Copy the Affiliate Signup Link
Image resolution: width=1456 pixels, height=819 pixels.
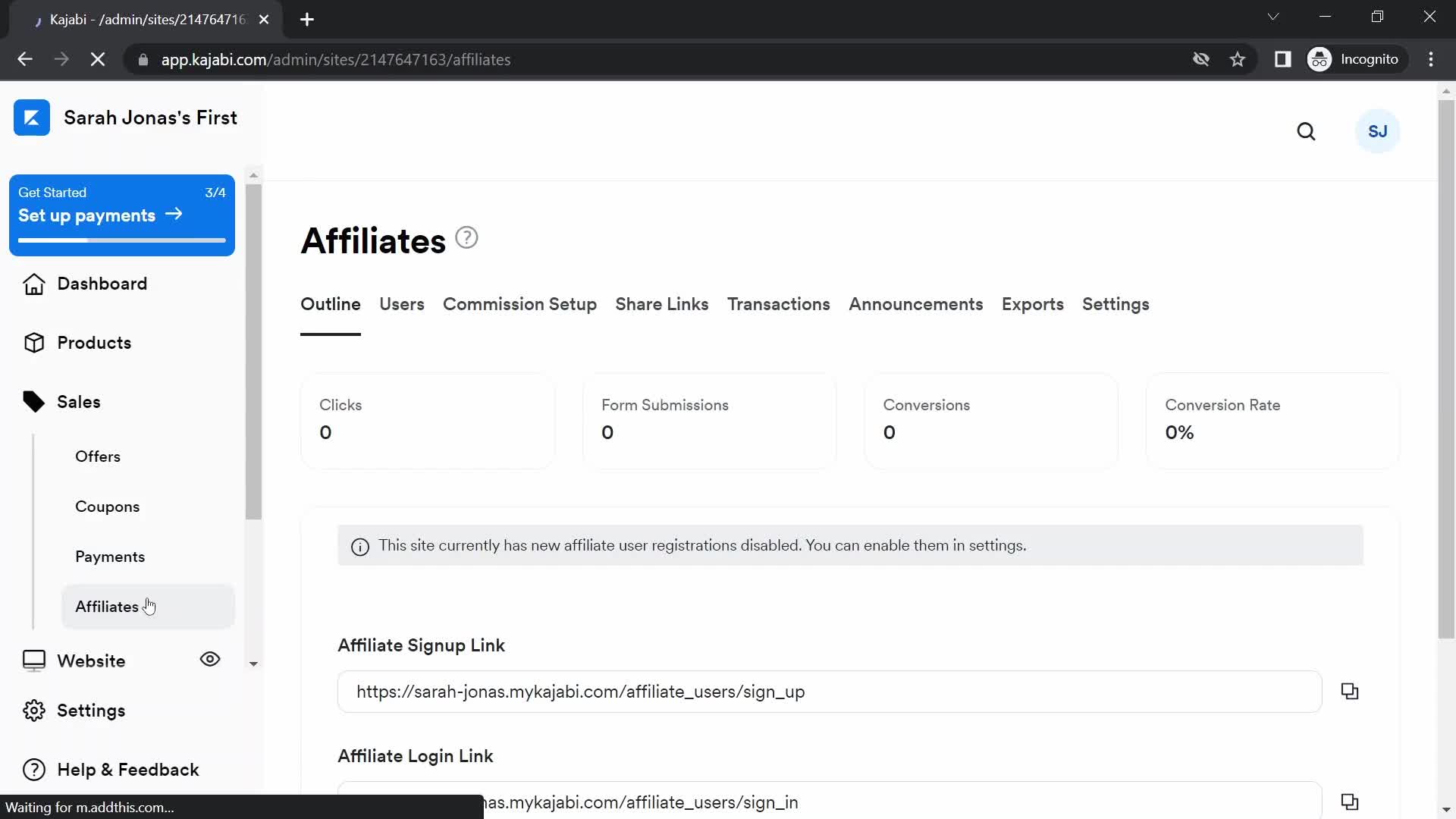point(1350,691)
